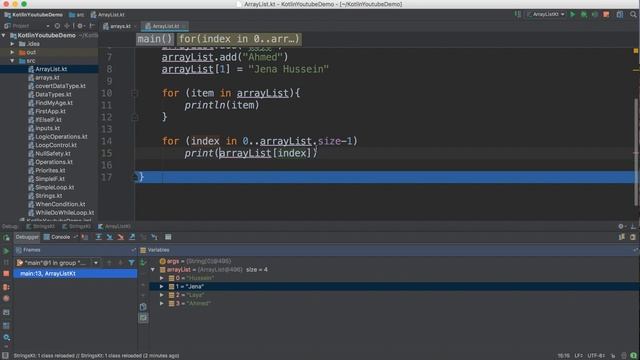Image resolution: width=640 pixels, height=360 pixels.
Task: Click the Scroll from Source target icon in the Project panel
Action: click(57, 26)
